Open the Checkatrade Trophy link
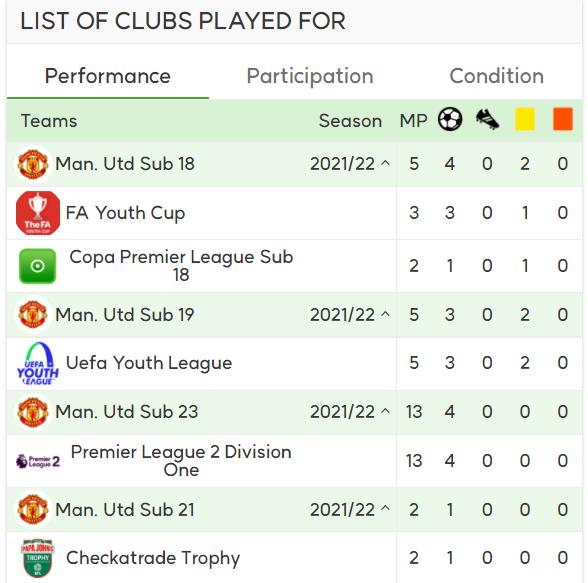588x583 pixels. click(153, 558)
